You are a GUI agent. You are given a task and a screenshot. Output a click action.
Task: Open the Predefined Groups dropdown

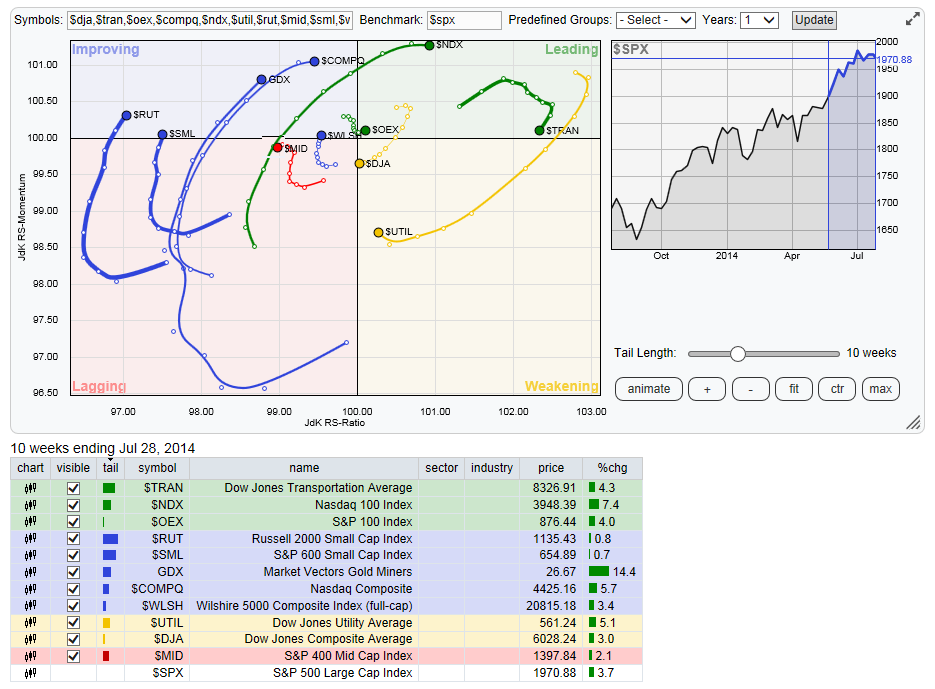click(655, 20)
